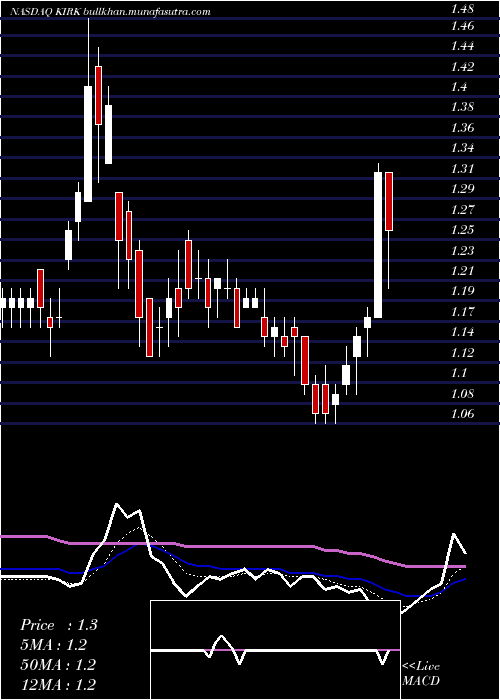This screenshot has height=700, width=500.
Task: Click the 5MA : 1.2 legend entry
Action: tap(54, 645)
